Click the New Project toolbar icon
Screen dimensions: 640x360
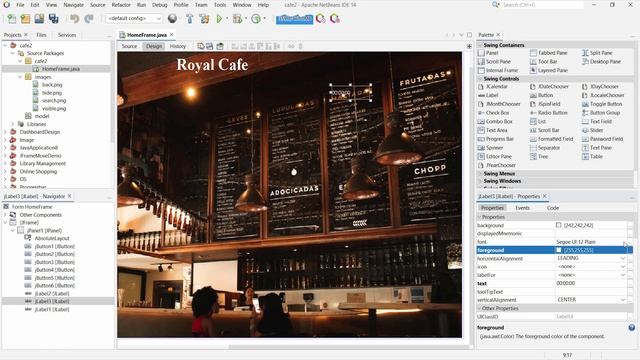pyautogui.click(x=25, y=19)
